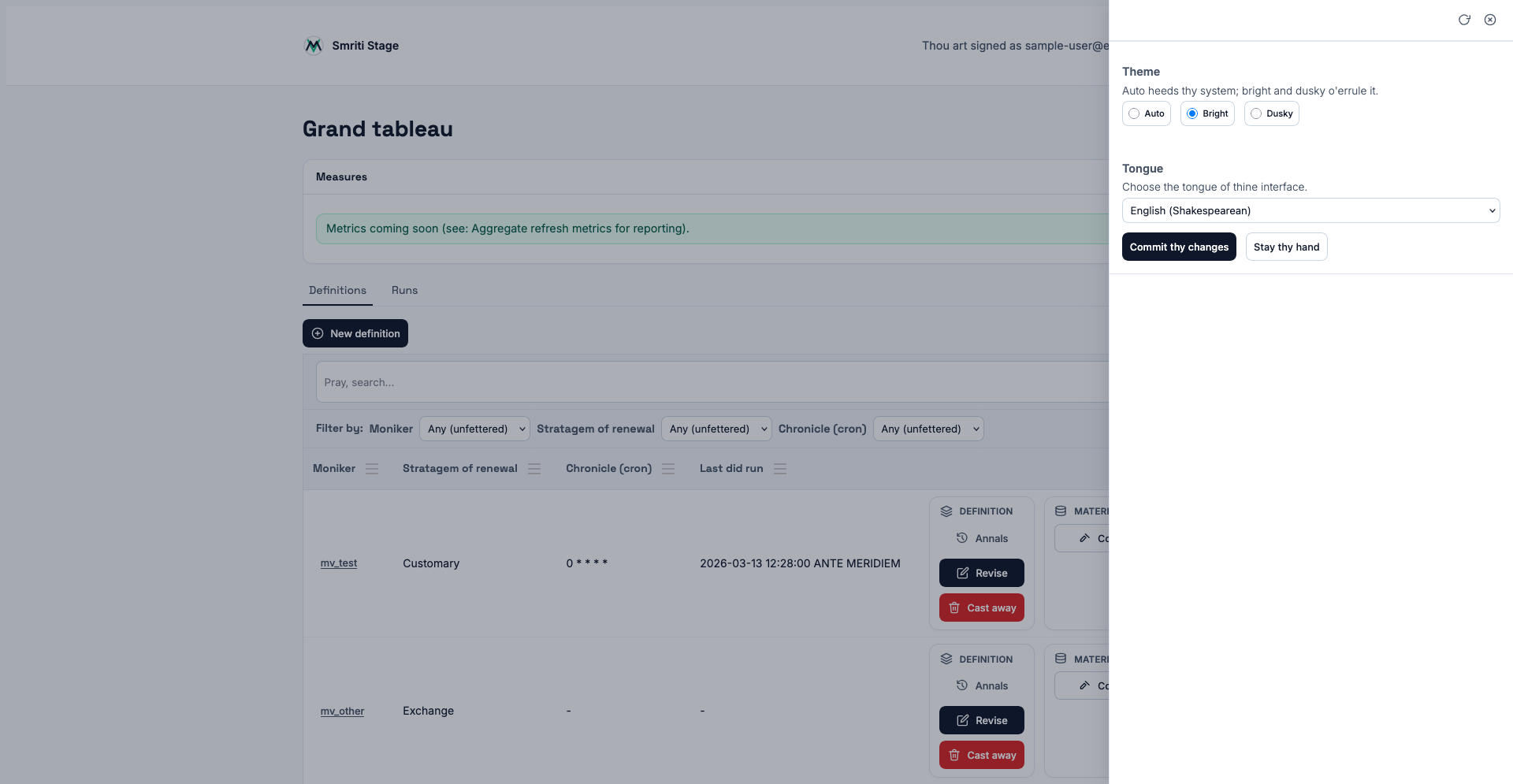Select the Auto theme radio button
This screenshot has height=784, width=1513.
[x=1134, y=113]
